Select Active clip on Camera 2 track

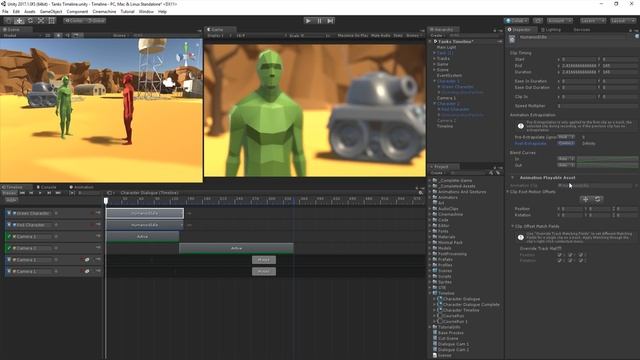(x=236, y=248)
